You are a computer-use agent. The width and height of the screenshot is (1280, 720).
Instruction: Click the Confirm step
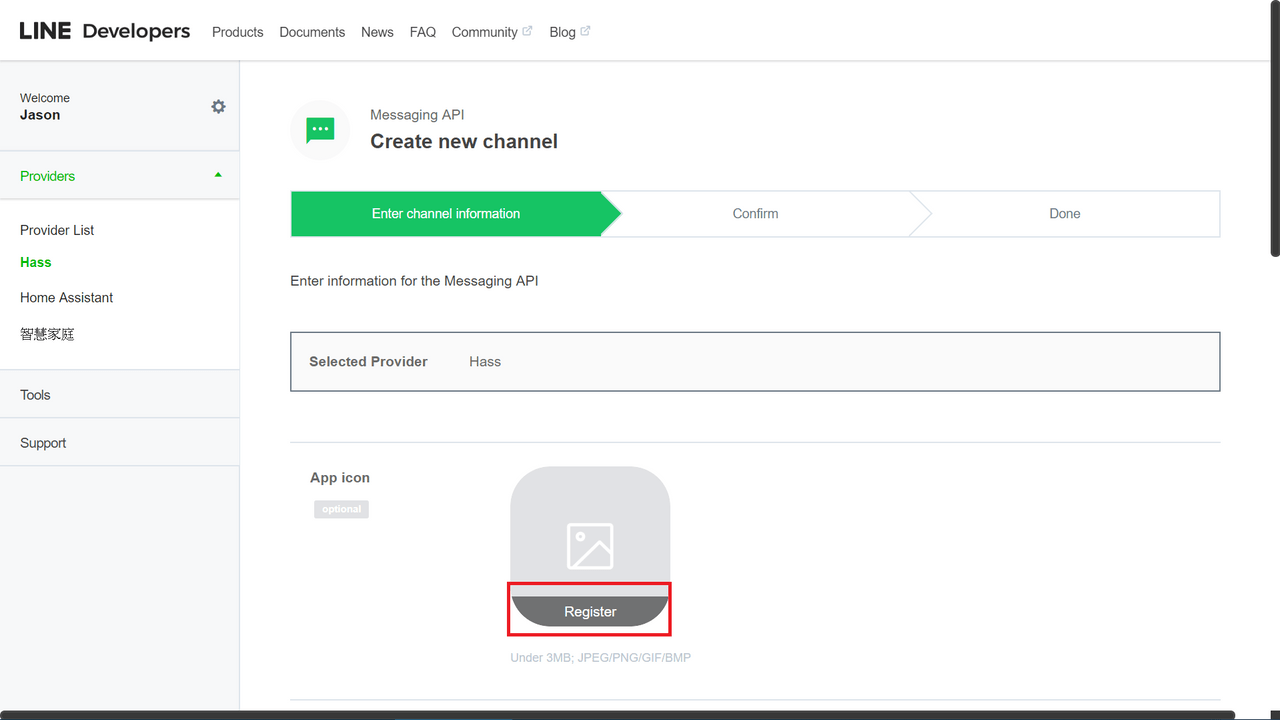point(755,213)
